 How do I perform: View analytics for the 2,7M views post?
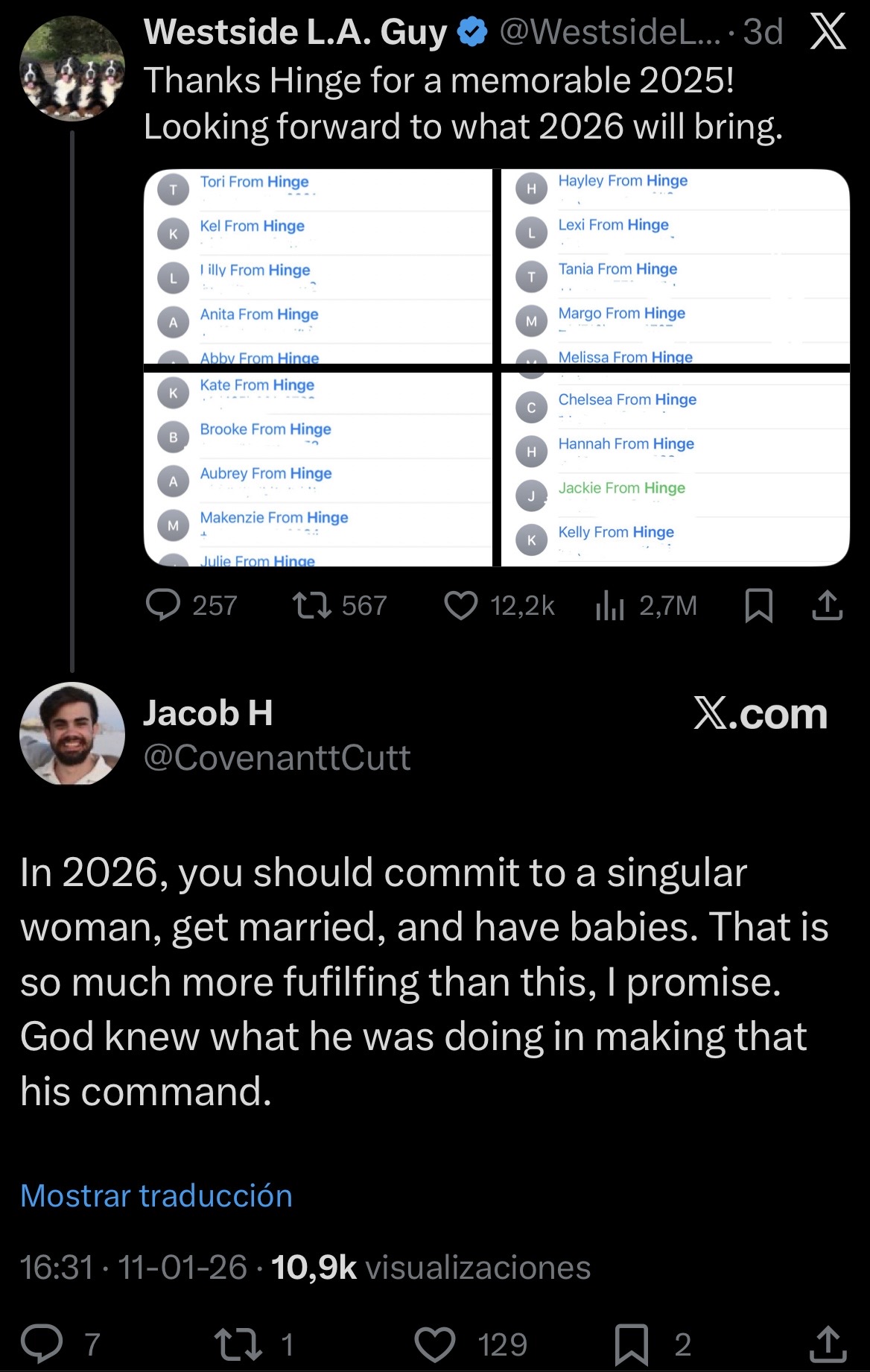click(609, 606)
